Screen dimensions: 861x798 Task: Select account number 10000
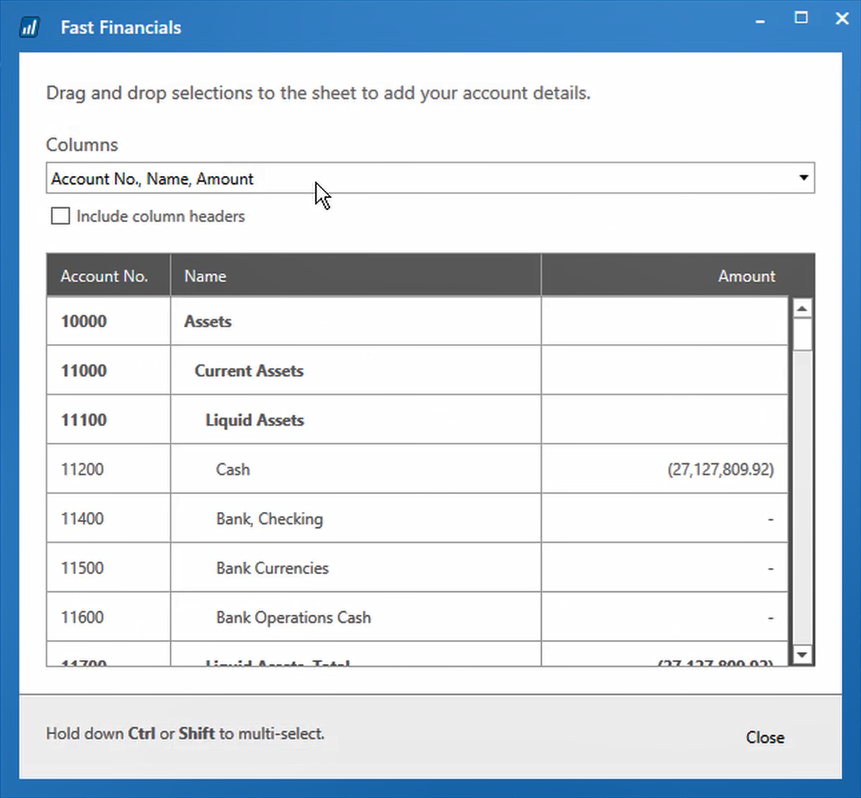pos(83,321)
